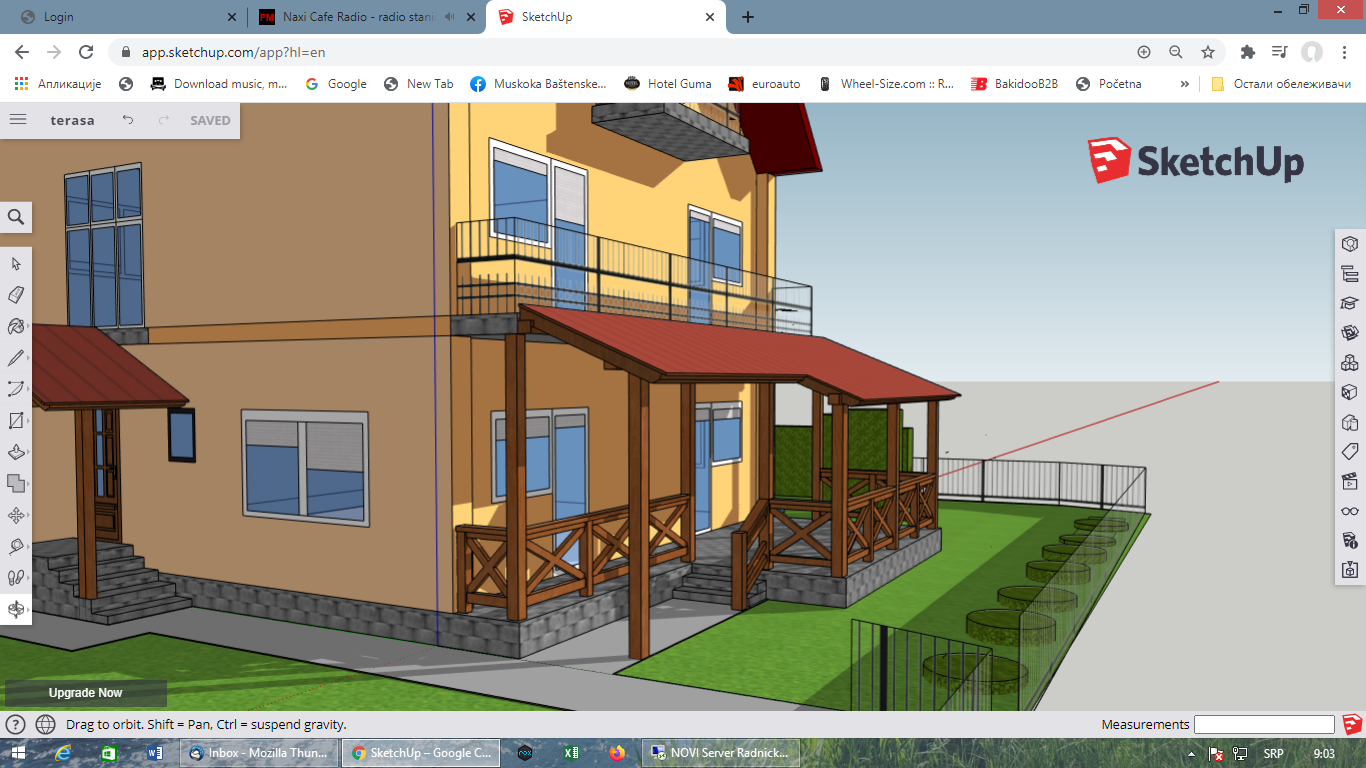Image resolution: width=1366 pixels, height=768 pixels.
Task: Open the Scenes clapperboard panel
Action: (1350, 481)
